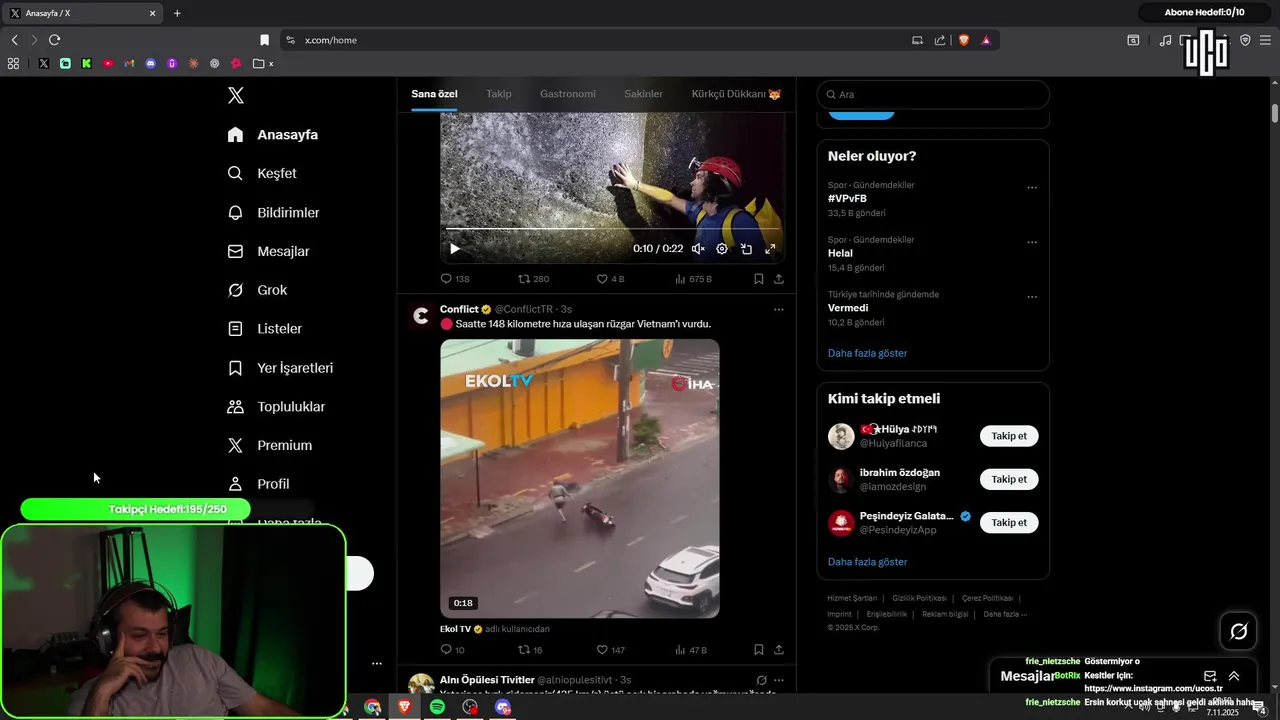
Task: Open the Vietnam storm video thumbnail
Action: coord(580,478)
